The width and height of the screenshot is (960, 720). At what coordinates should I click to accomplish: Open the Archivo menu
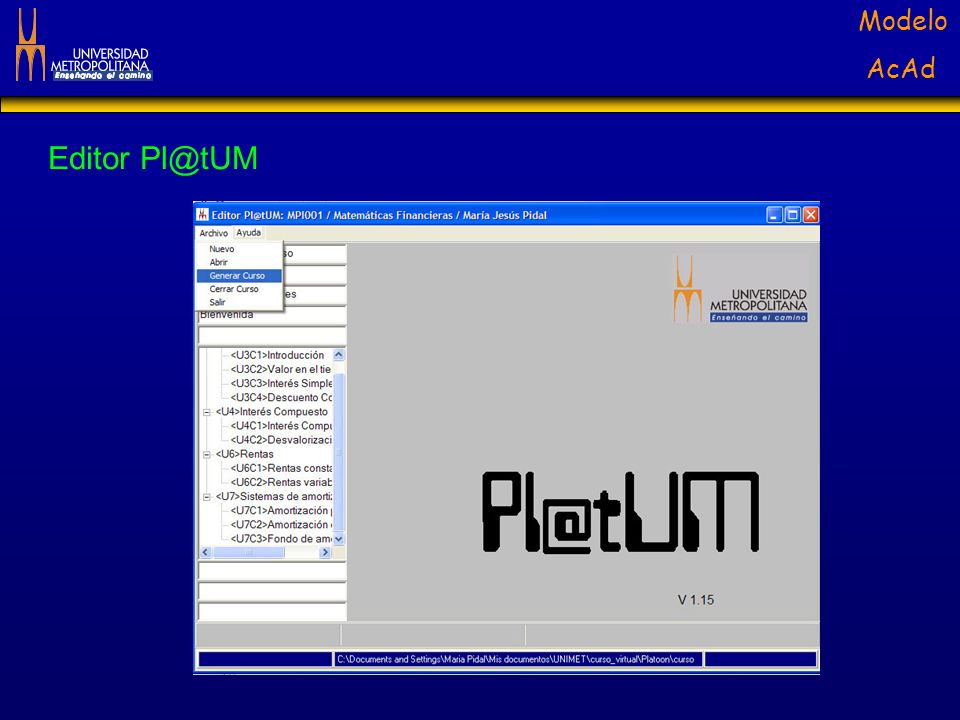[213, 233]
